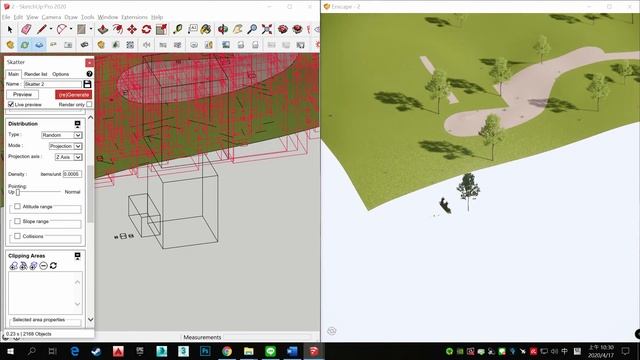This screenshot has width=640, height=360.
Task: Open the File menu
Action: coord(6,17)
